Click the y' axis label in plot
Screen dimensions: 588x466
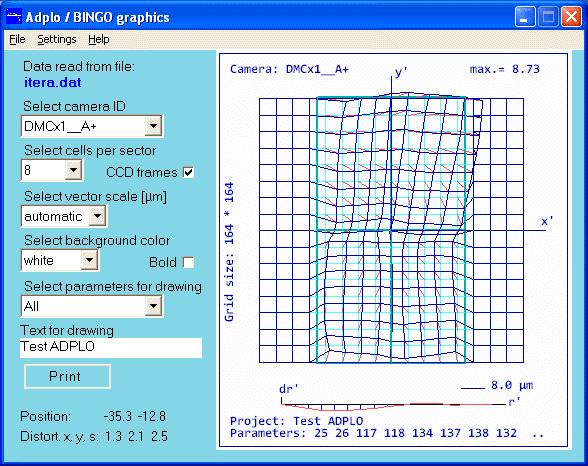401,71
